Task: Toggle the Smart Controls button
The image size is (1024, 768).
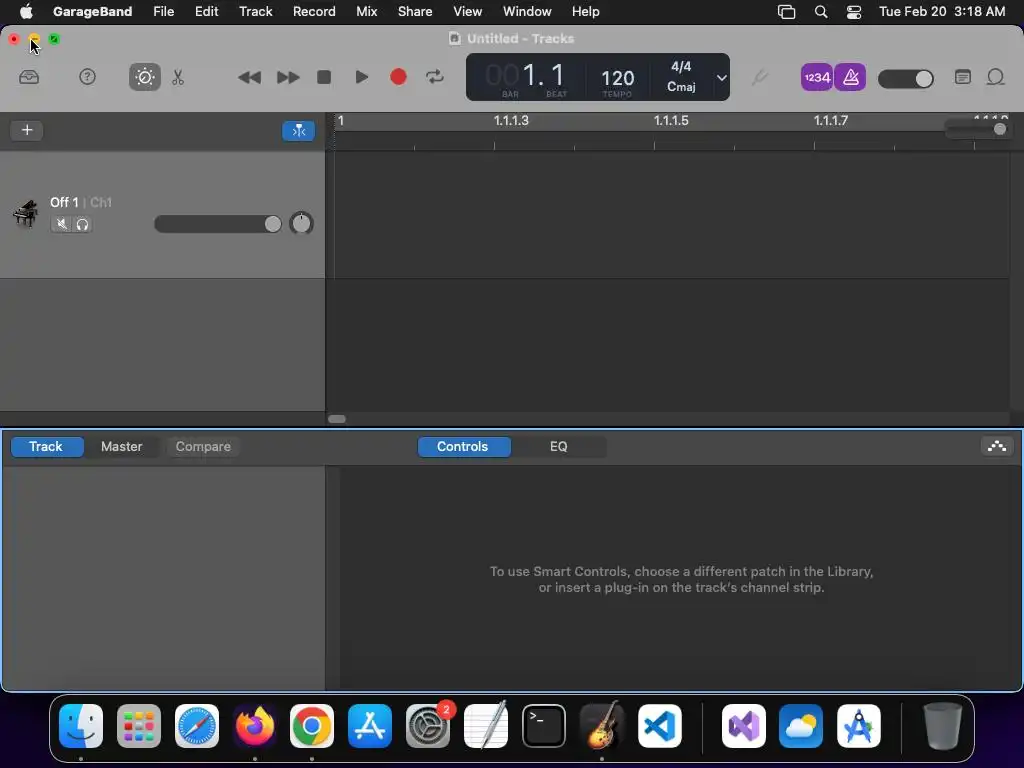Action: point(144,77)
